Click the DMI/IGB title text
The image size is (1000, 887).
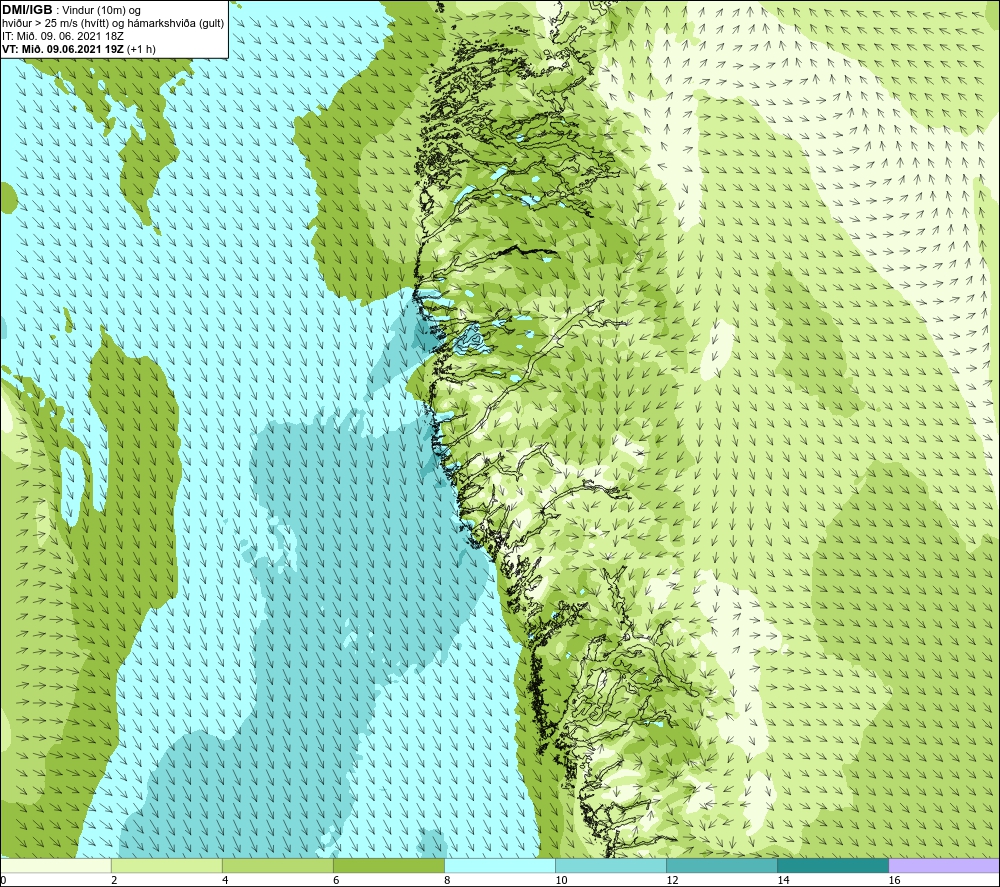point(27,10)
